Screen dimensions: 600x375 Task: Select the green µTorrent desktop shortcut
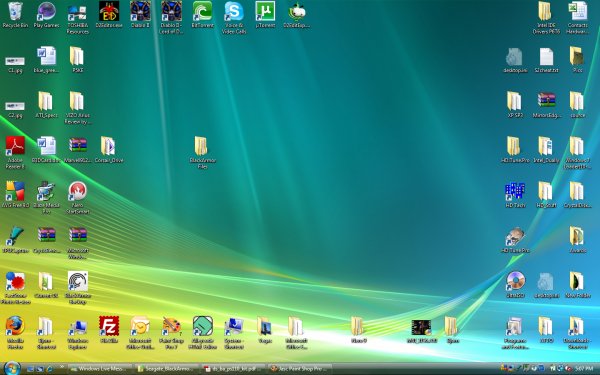point(265,15)
